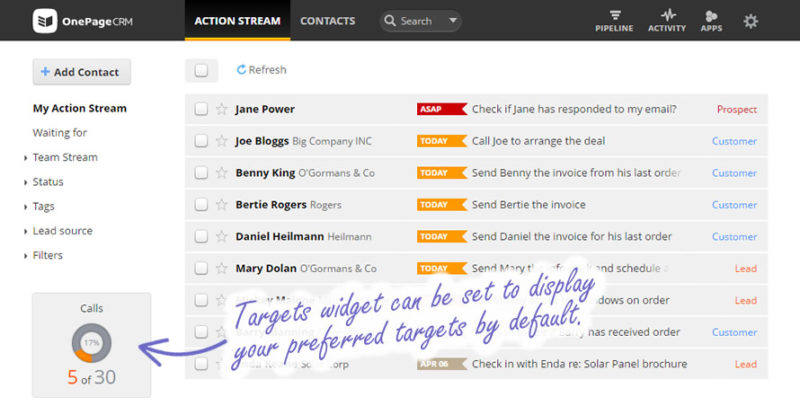
Task: Switch to Contacts tab
Action: [328, 21]
